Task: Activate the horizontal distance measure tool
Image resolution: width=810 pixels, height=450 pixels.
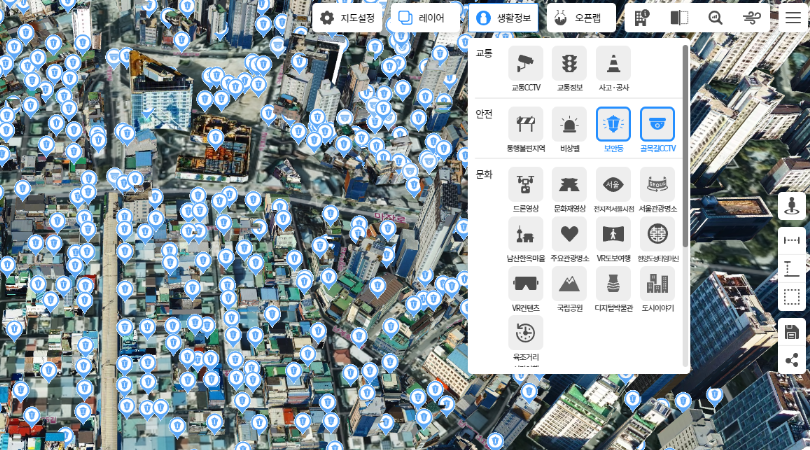Action: 792,241
